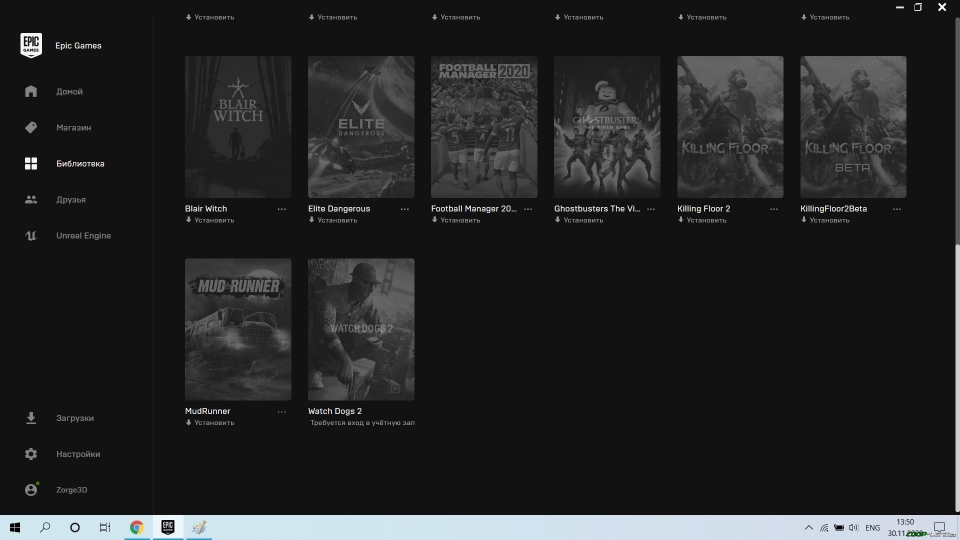The height and width of the screenshot is (540, 960).
Task: Install Elite Dangerous via Установить
Action: [x=333, y=220]
